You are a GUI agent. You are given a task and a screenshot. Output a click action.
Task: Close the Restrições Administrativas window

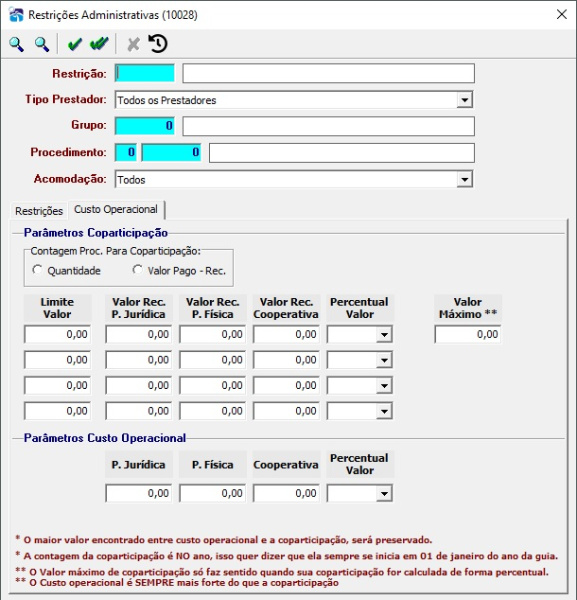click(x=561, y=15)
